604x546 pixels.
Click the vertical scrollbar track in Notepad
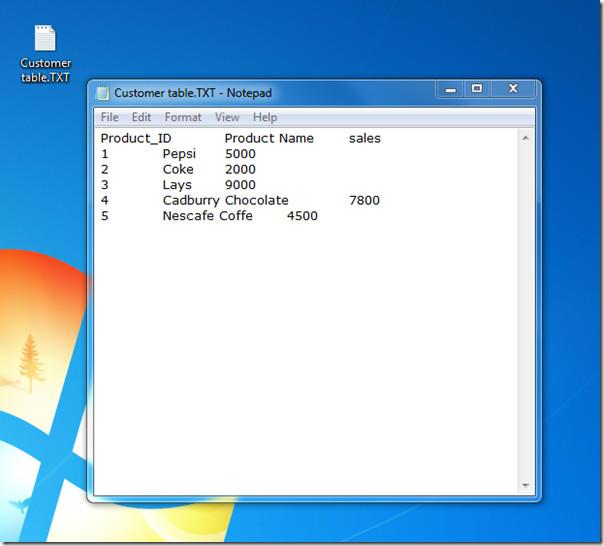tap(525, 310)
